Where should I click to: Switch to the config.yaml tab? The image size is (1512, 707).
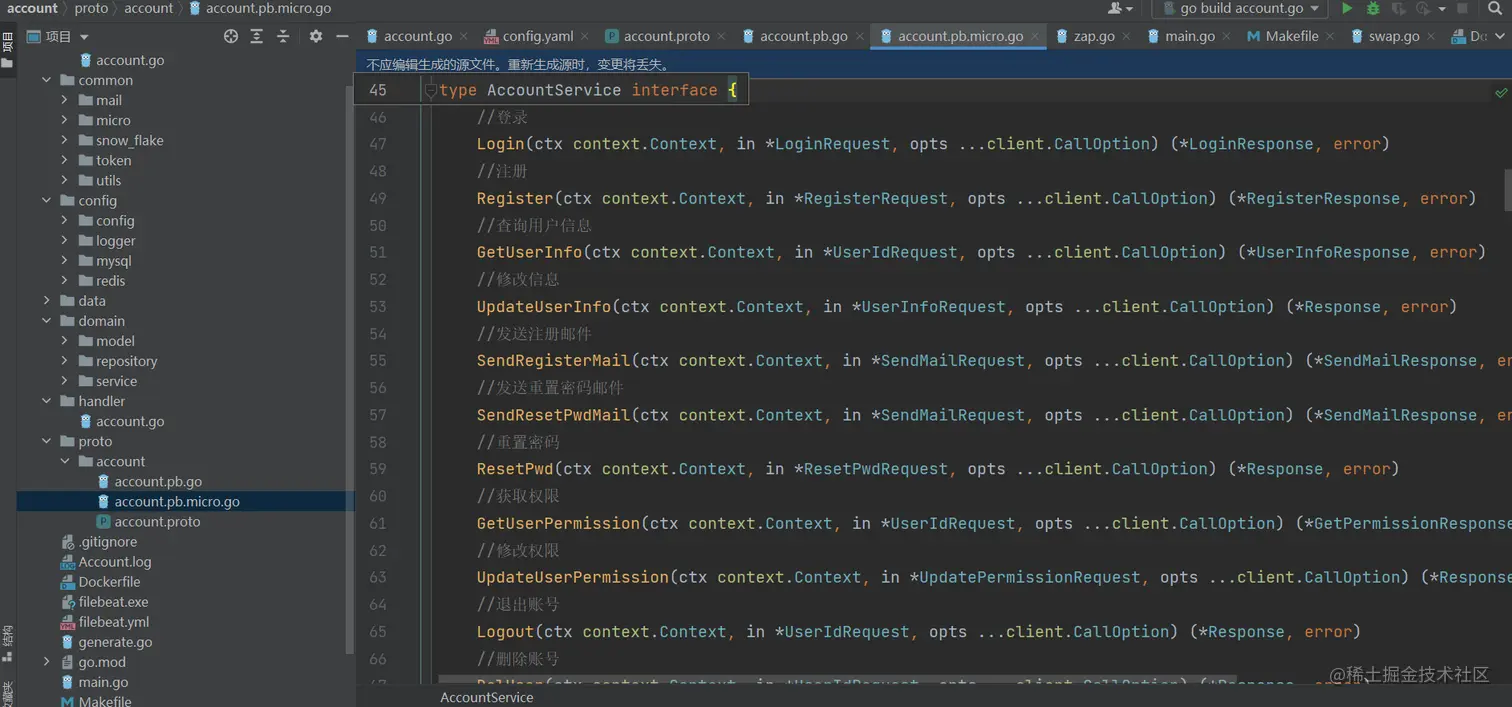538,36
